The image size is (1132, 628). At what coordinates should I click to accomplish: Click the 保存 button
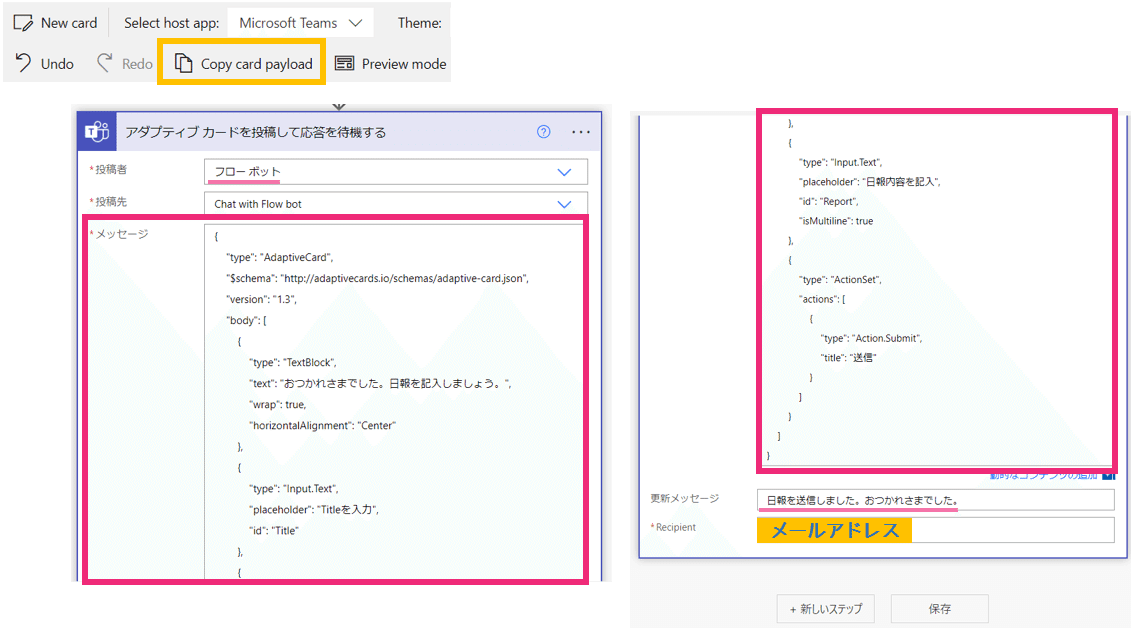(939, 609)
